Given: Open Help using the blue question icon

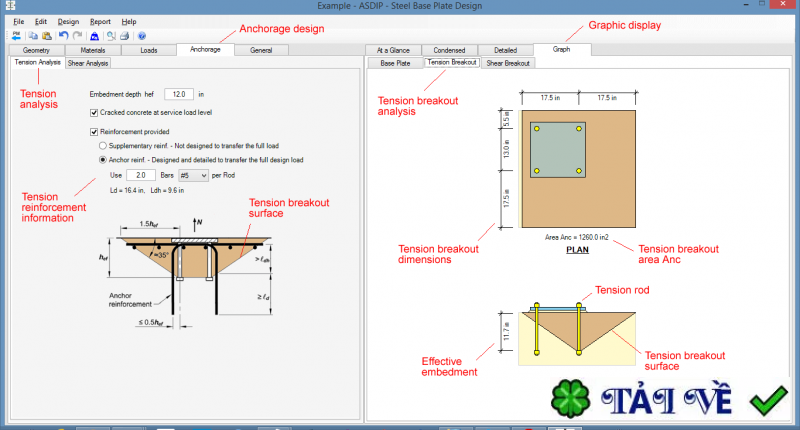Looking at the screenshot, I should pyautogui.click(x=141, y=35).
